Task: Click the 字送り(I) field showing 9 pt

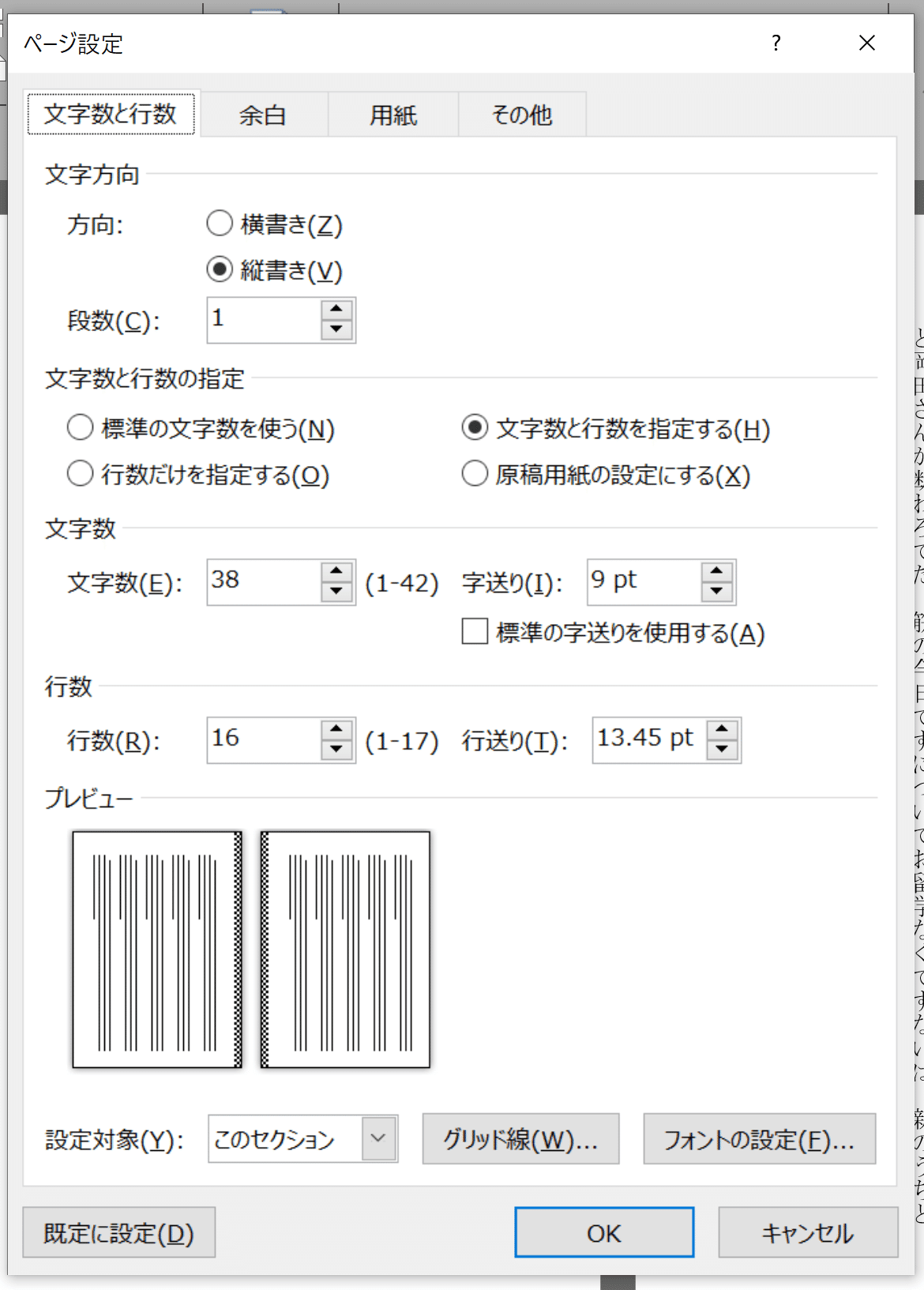Action: click(644, 582)
